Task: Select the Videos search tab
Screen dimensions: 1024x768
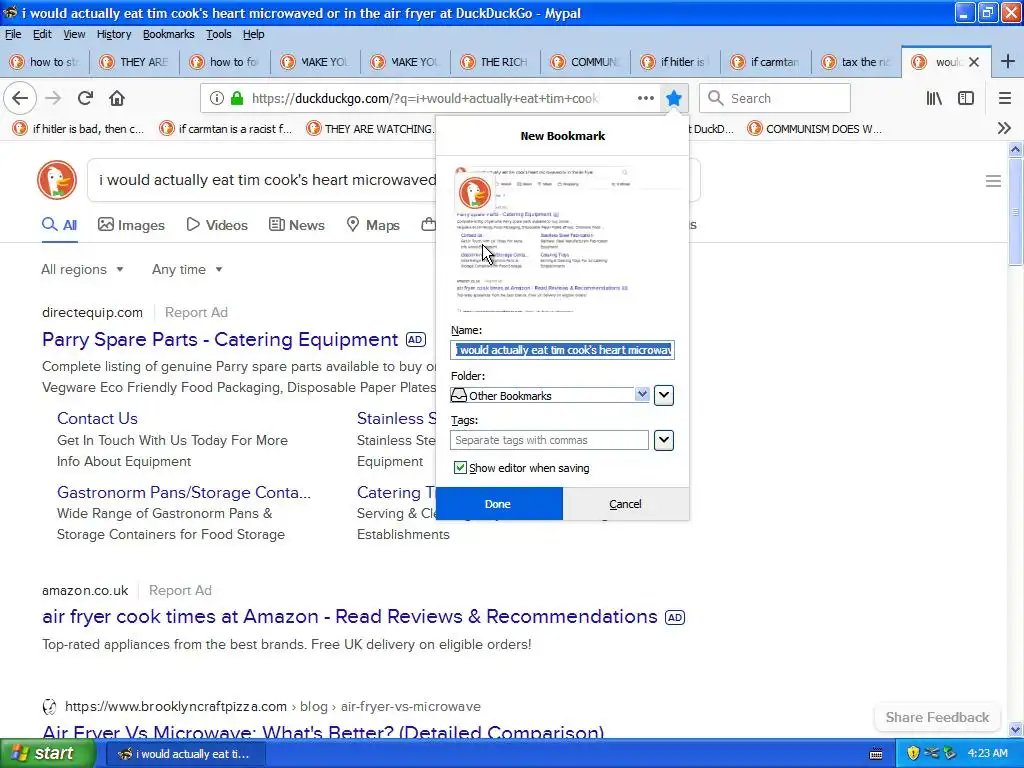Action: click(217, 225)
